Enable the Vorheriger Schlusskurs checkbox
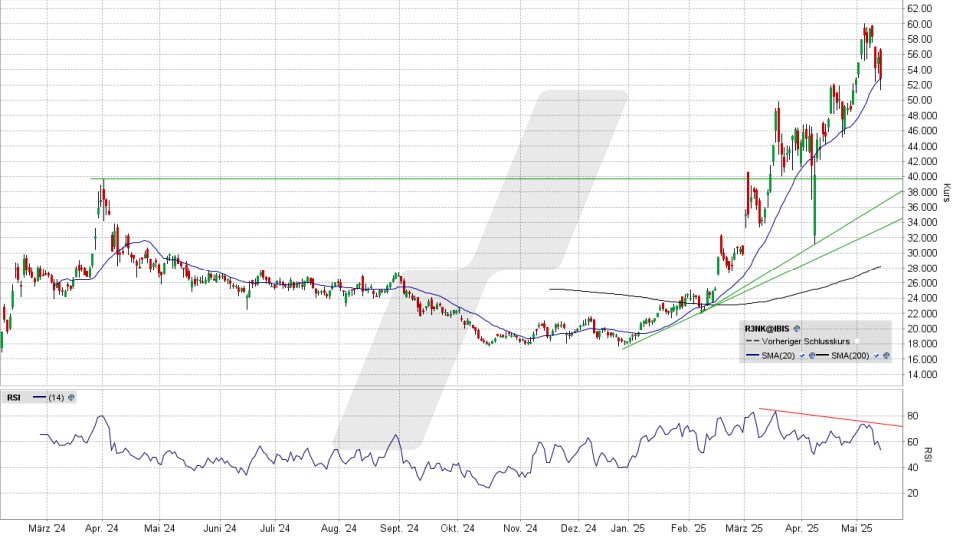Screen dimensions: 960x540 tap(857, 341)
